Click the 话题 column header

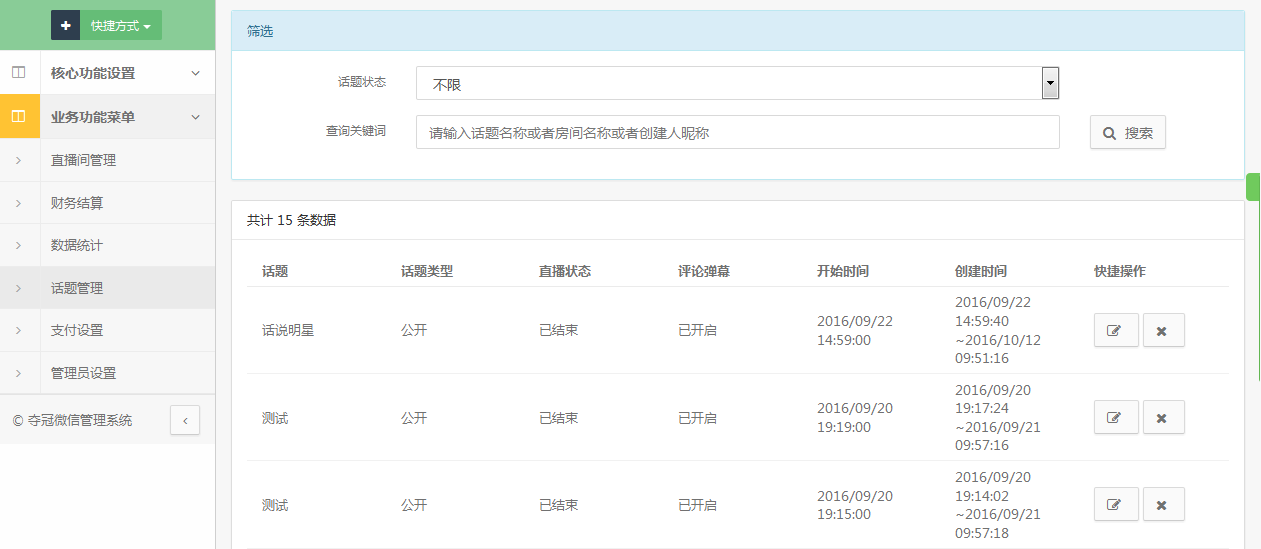pos(275,271)
